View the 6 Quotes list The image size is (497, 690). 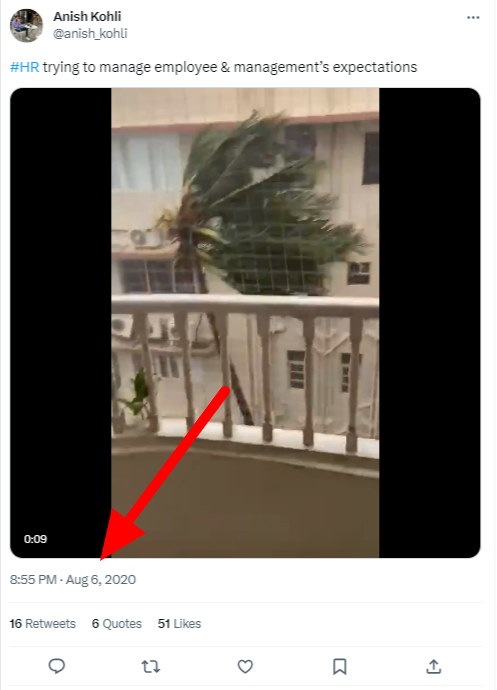click(x=117, y=624)
